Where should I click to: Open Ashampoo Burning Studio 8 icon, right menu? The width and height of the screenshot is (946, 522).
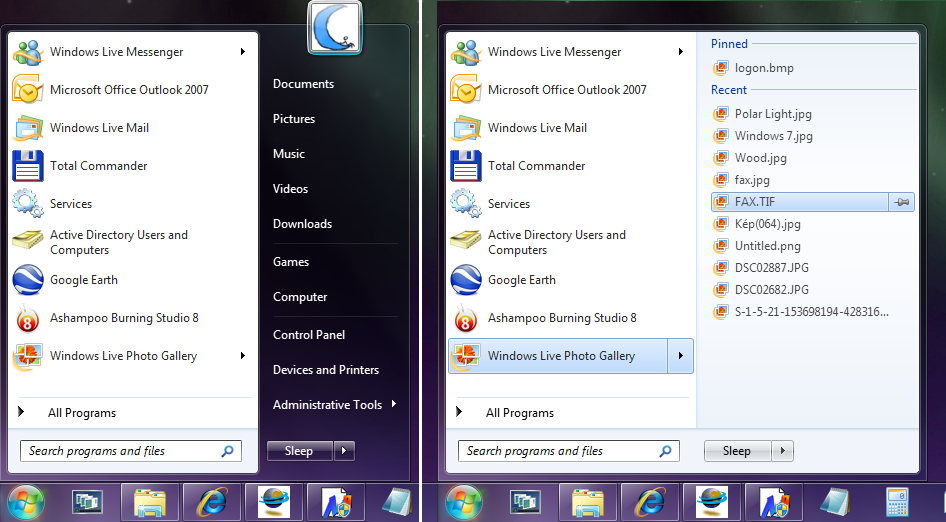[466, 318]
